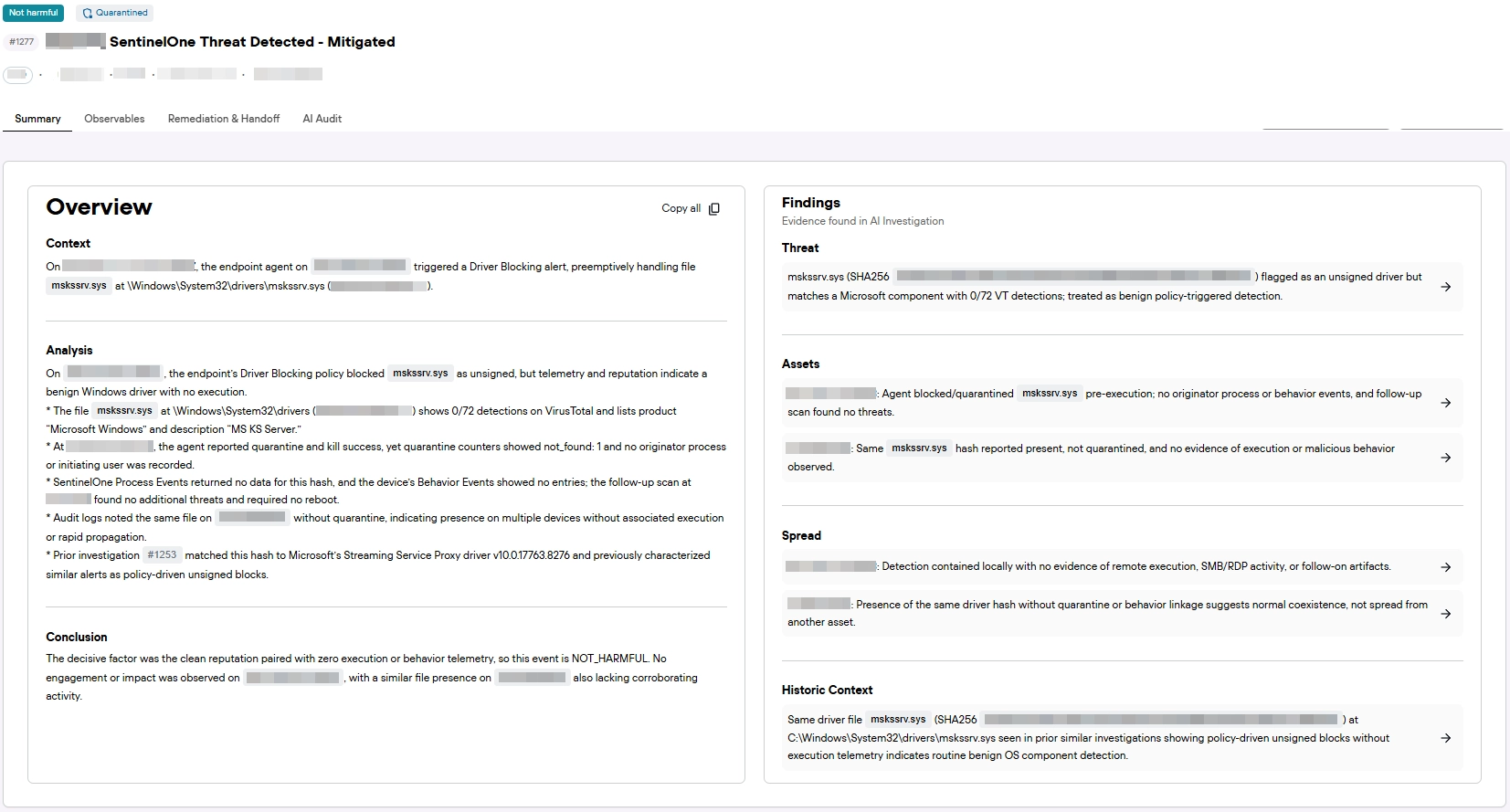
Task: Open arrow for 'Agent blocked/quarantined' asset finding
Action: coord(1445,403)
